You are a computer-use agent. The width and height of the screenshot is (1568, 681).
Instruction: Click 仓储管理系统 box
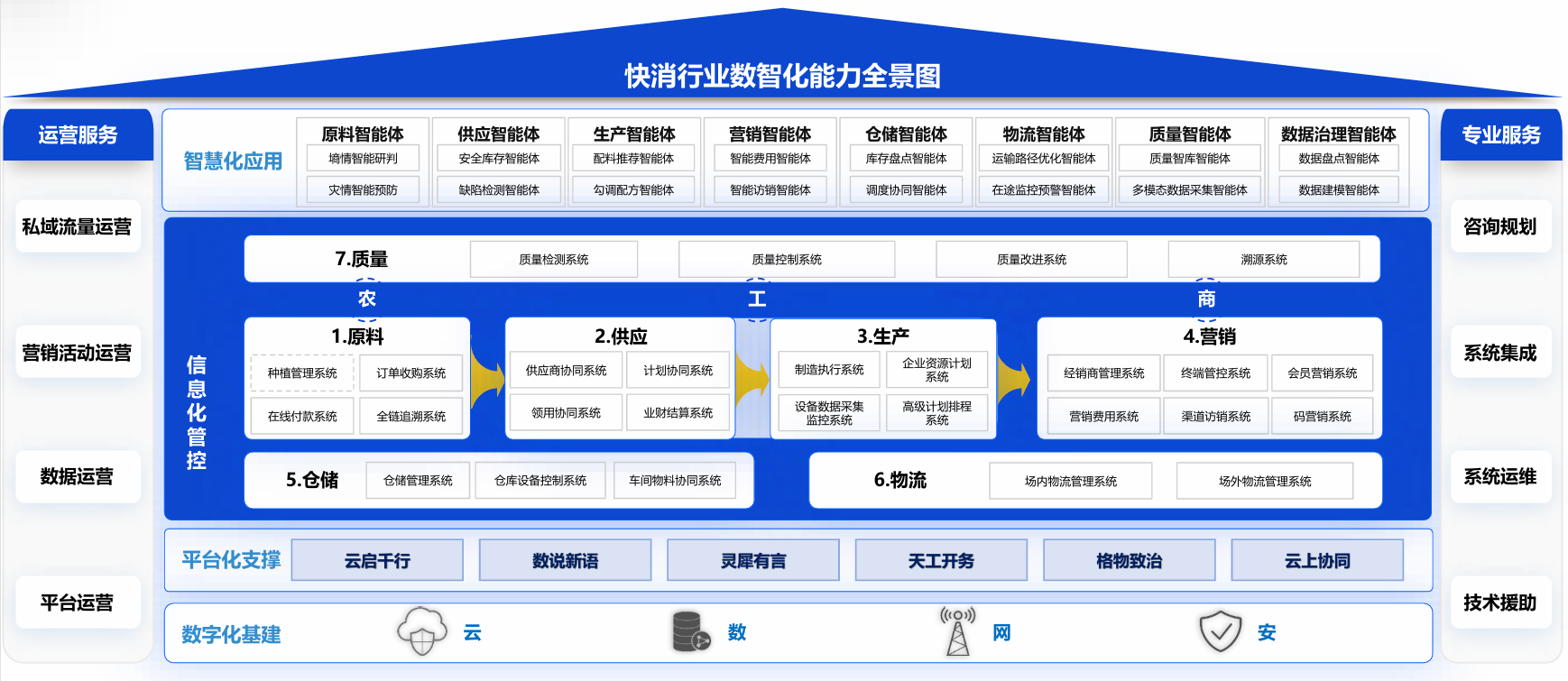(x=419, y=481)
